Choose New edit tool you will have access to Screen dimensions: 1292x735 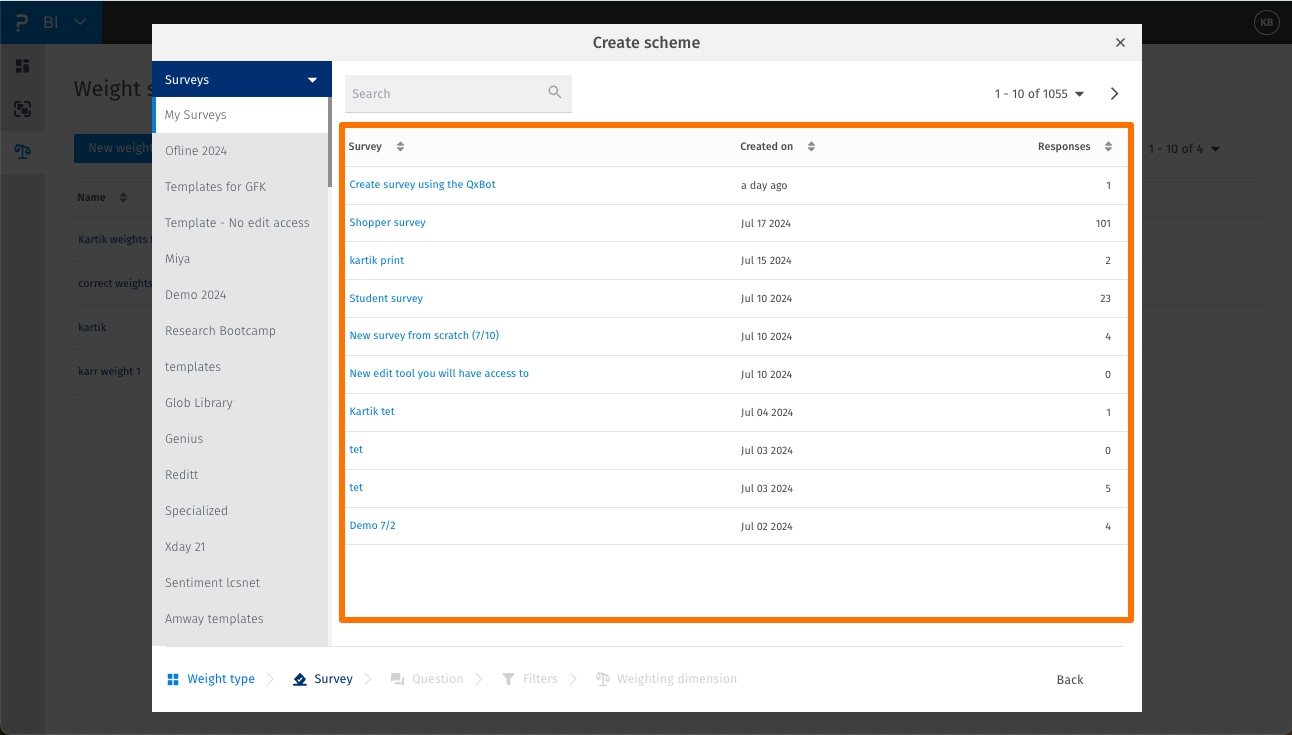(x=439, y=374)
